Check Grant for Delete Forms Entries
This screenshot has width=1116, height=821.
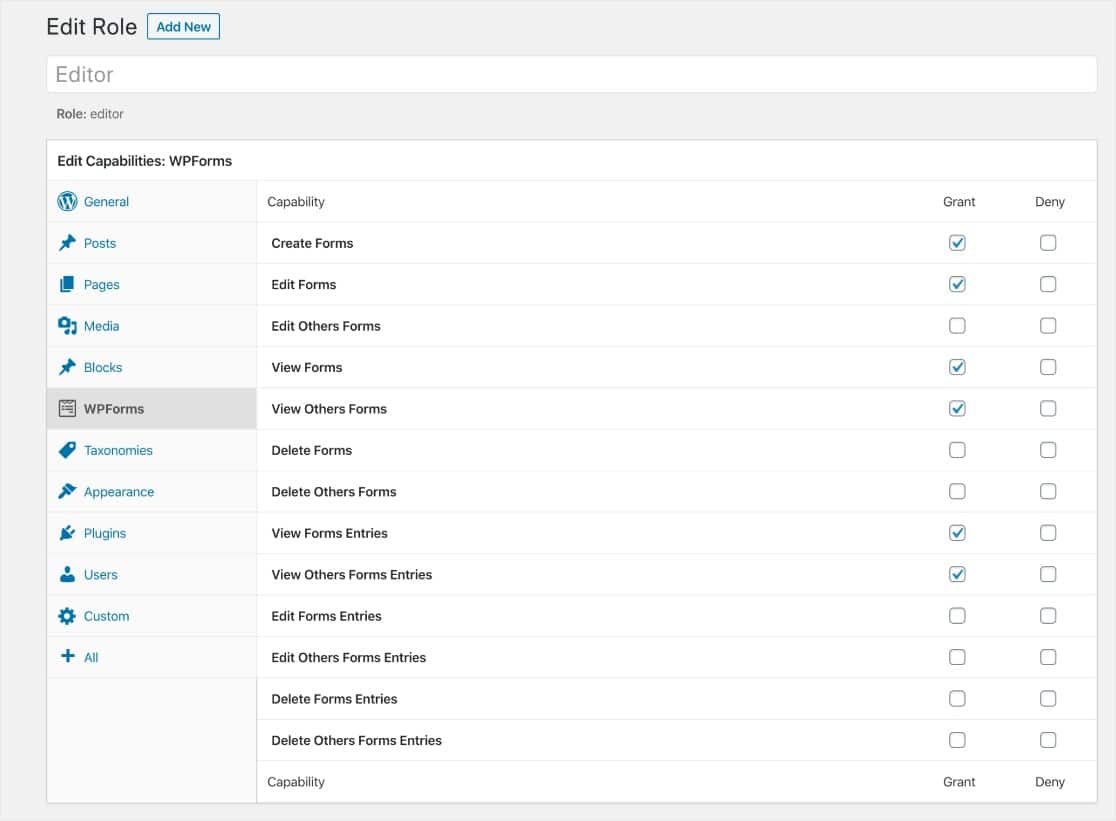957,699
